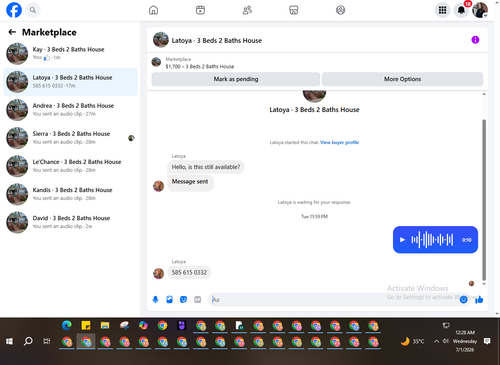This screenshot has width=500, height=365.
Task: Open Sticky Notes from taskbar
Action: pyautogui.click(x=86, y=325)
